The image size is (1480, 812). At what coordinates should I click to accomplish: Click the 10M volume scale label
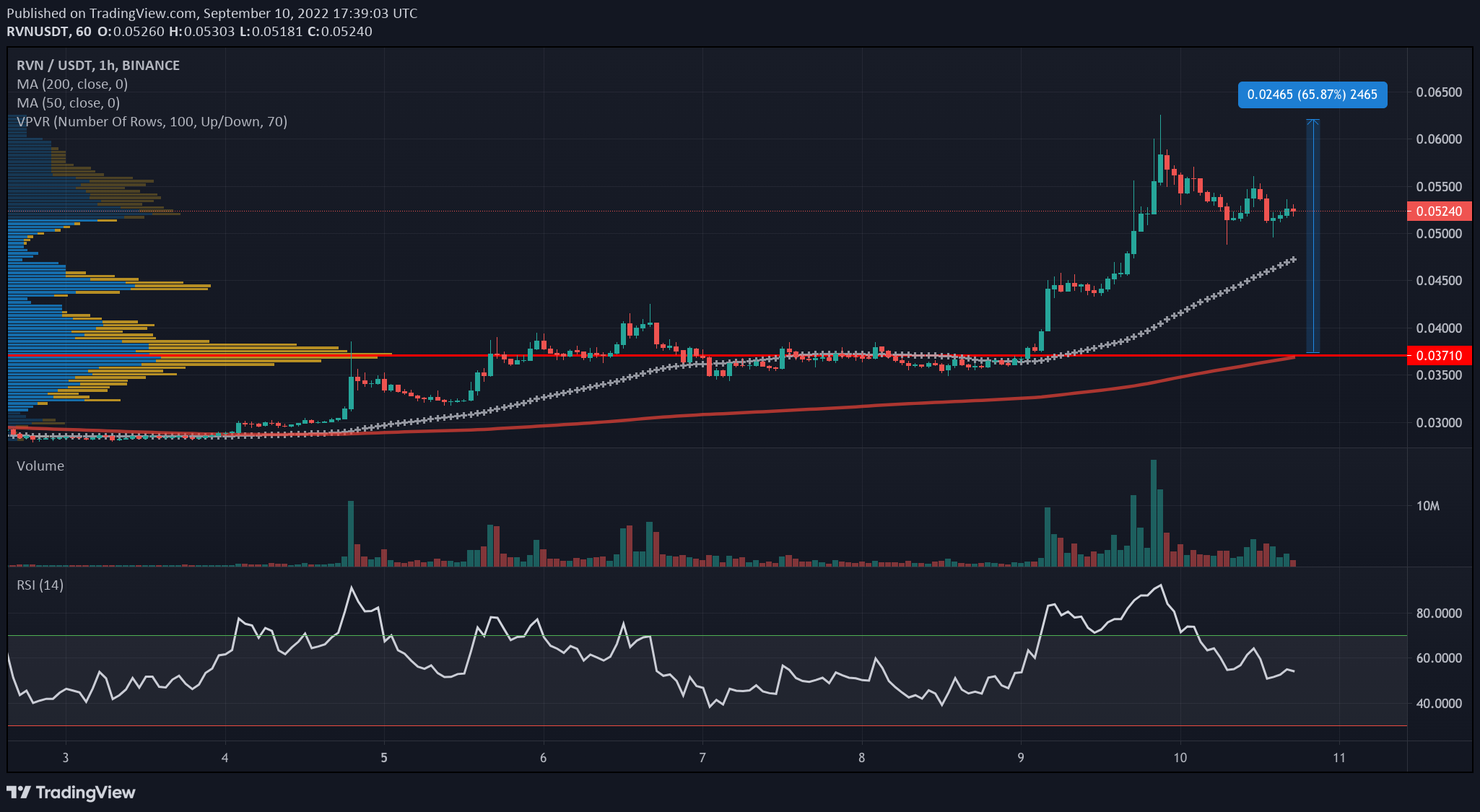click(1428, 506)
